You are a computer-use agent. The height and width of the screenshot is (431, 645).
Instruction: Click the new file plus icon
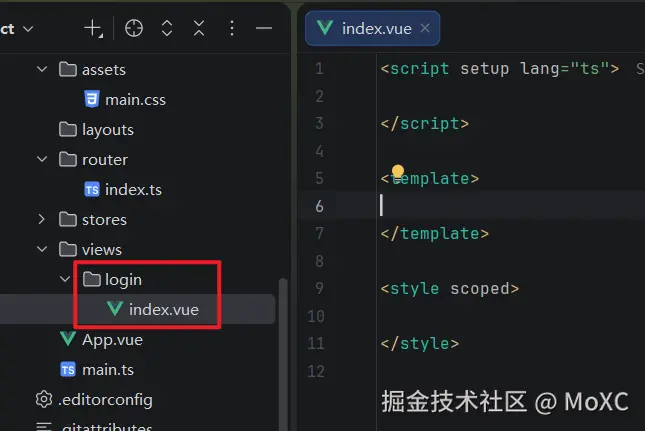93,29
